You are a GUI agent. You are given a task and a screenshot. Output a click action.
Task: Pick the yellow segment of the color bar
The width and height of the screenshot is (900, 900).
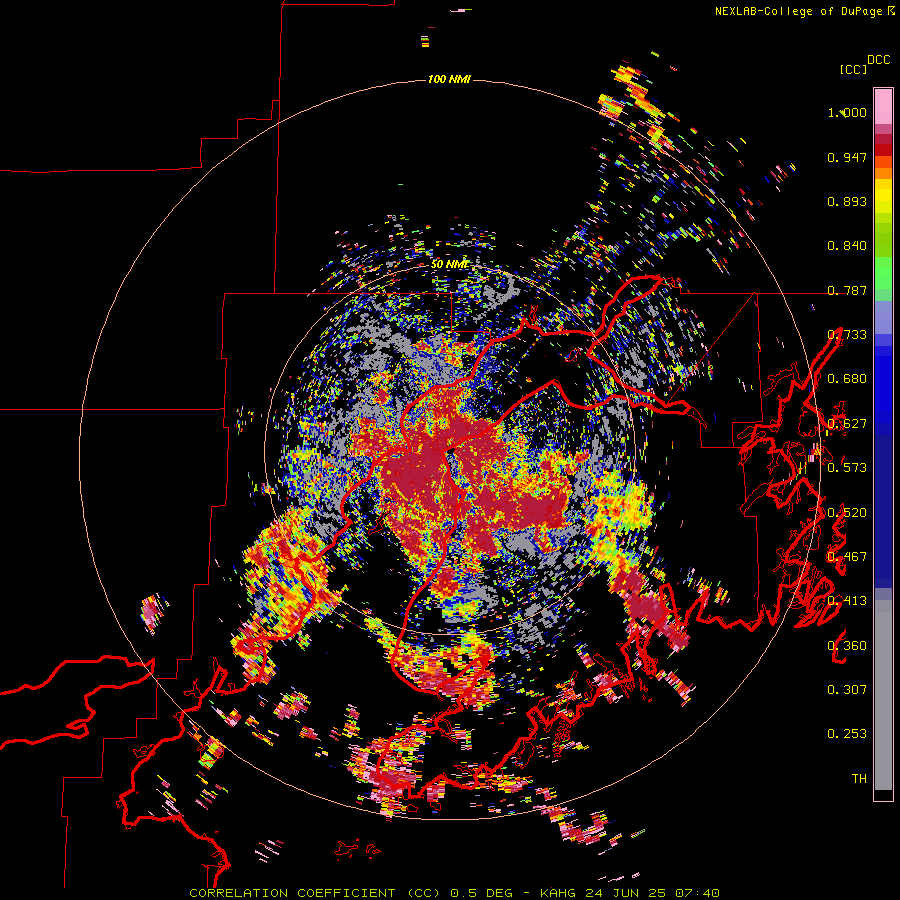click(x=883, y=196)
